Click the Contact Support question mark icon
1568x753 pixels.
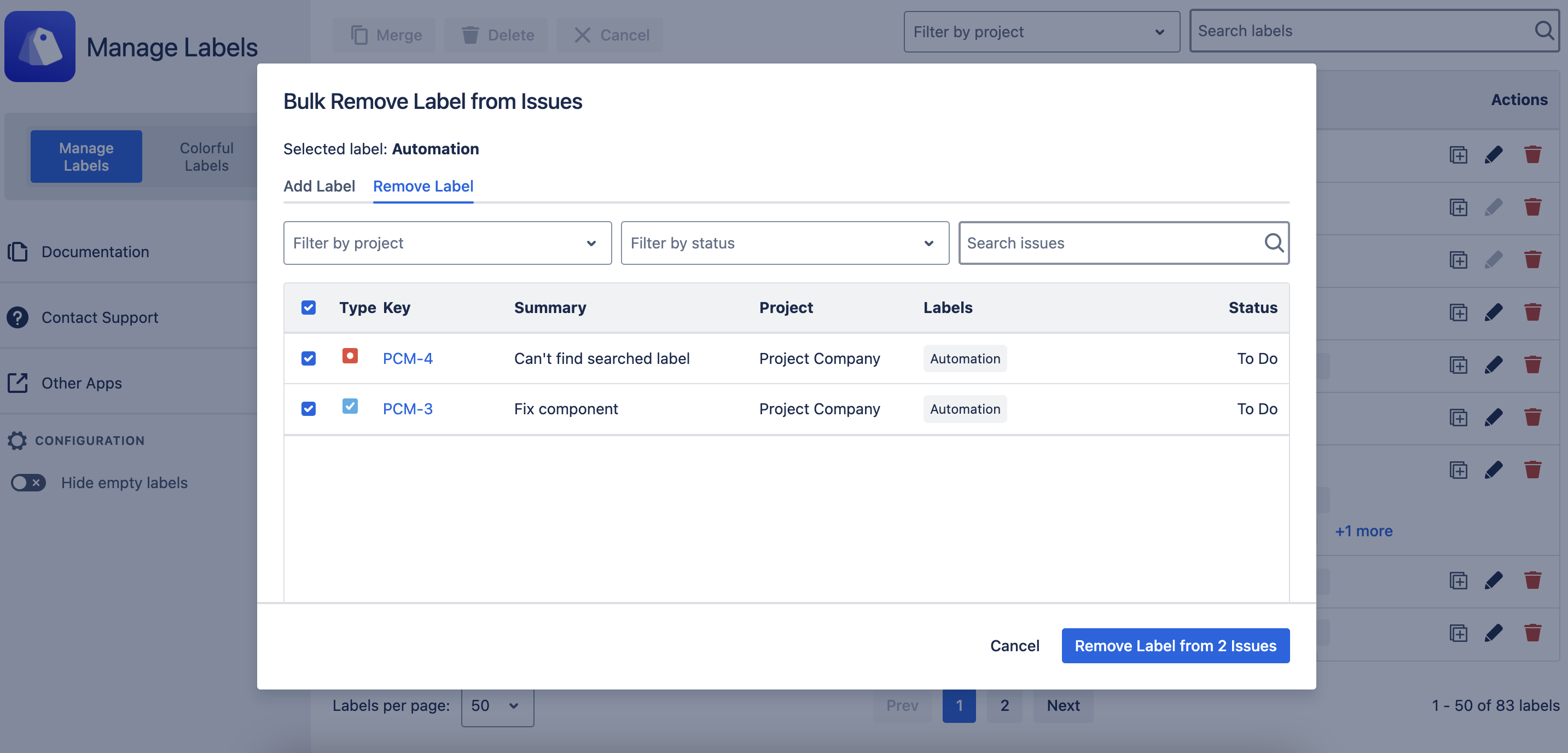(18, 317)
